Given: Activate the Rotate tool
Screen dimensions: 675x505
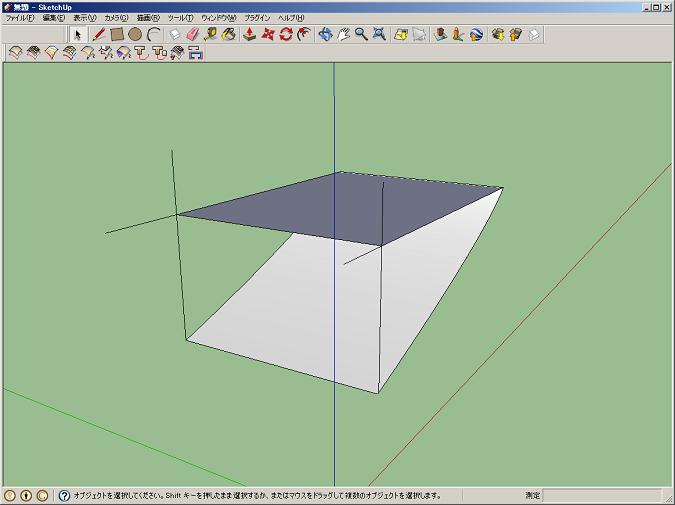Looking at the screenshot, I should 286,34.
